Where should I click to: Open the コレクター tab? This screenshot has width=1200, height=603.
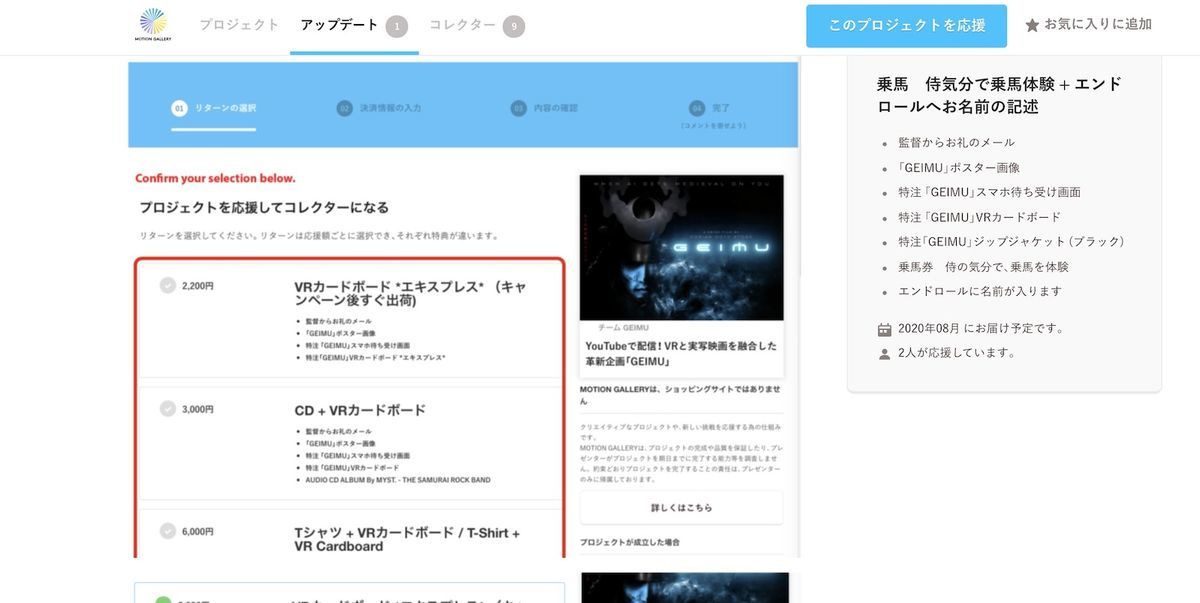462,25
